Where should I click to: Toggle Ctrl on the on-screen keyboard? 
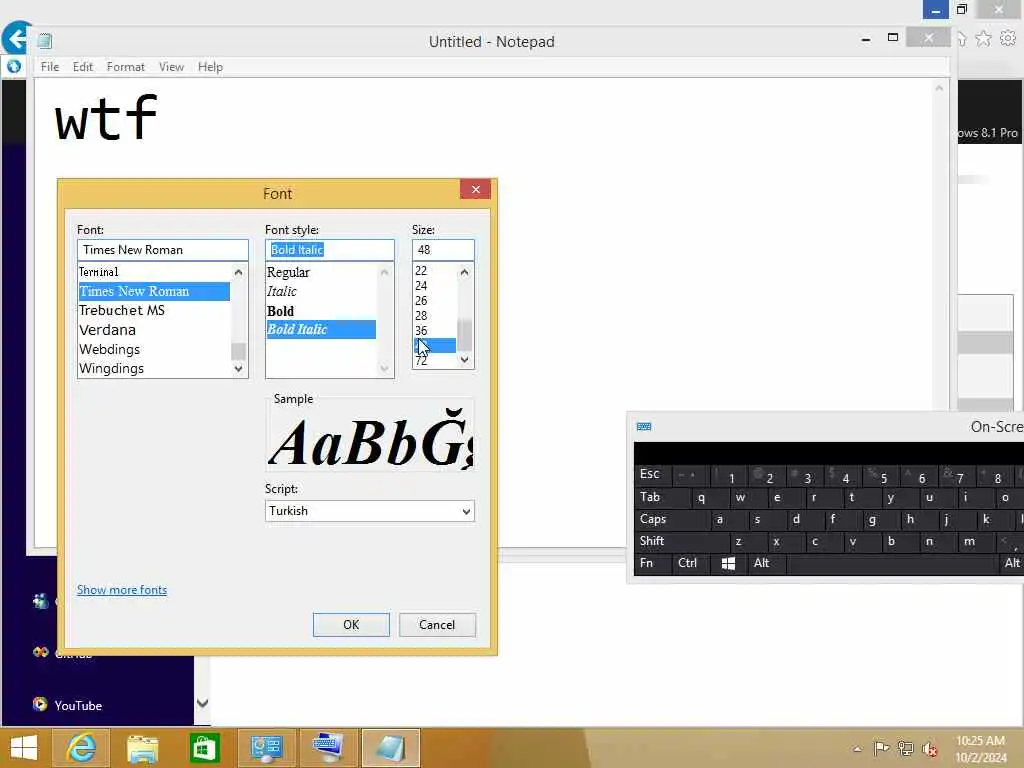(690, 563)
